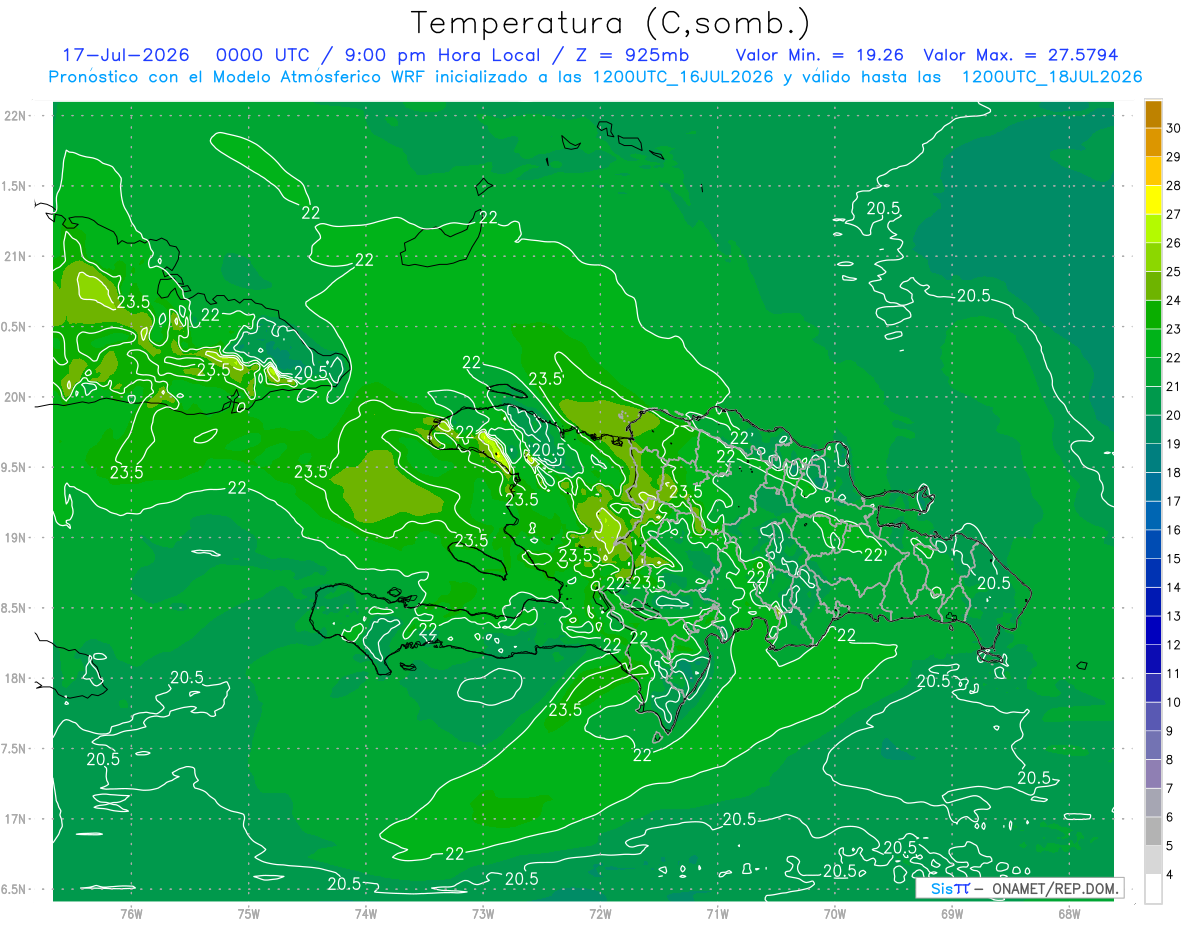Click the 21N latitude axis label
This screenshot has width=1200, height=927.
coord(16,257)
